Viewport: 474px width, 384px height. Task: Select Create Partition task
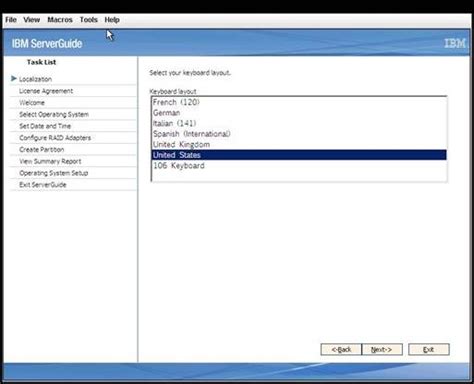pos(42,149)
